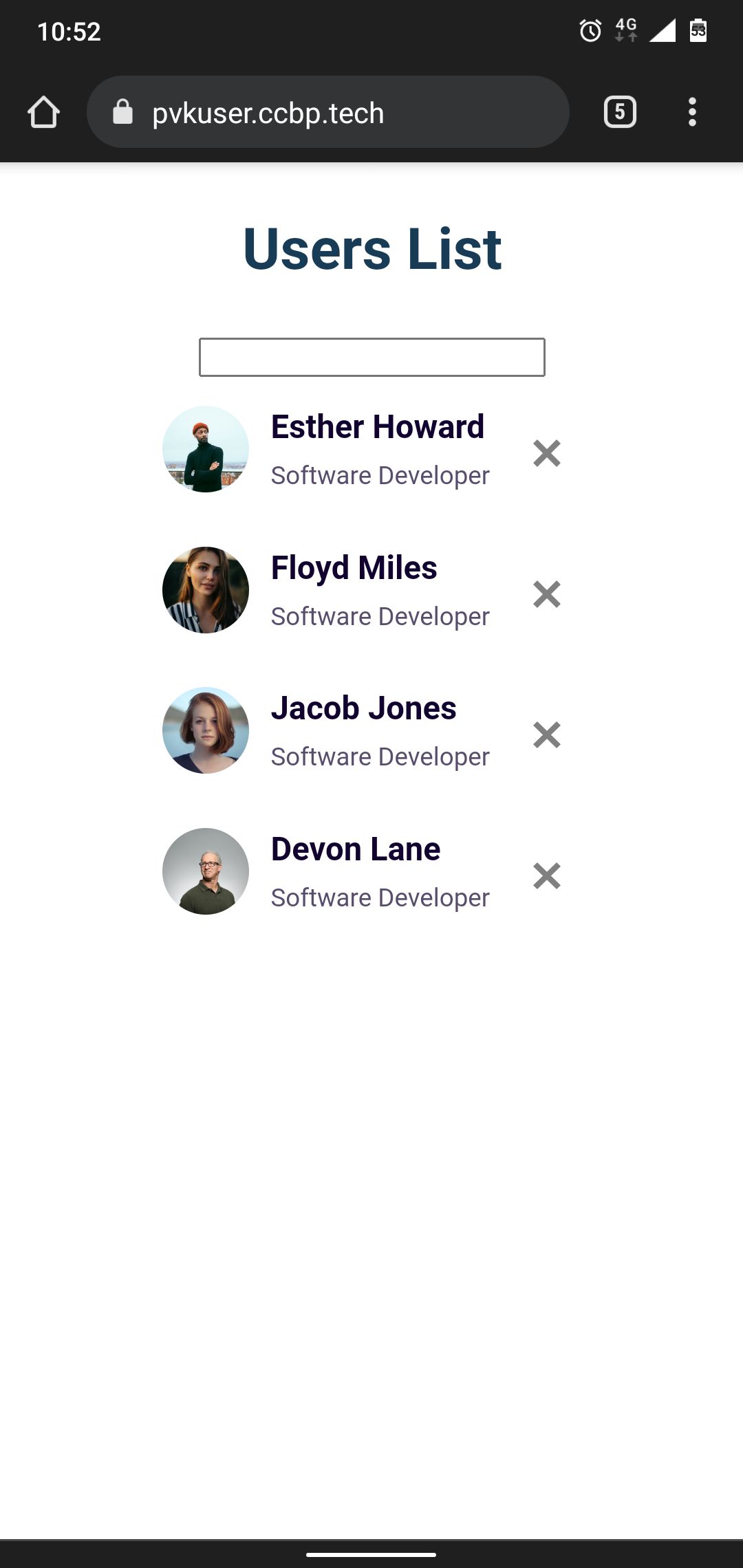Viewport: 743px width, 1568px height.
Task: Tap the pvkuser.ccbp.tech address bar
Action: (328, 112)
